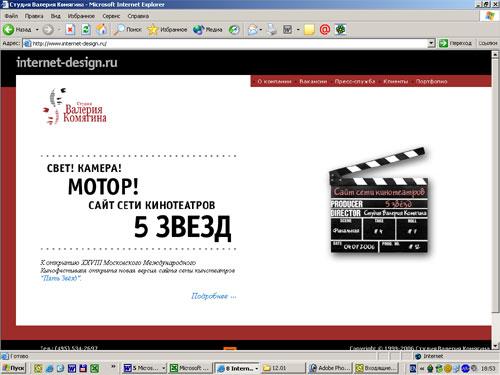This screenshot has height=375, width=500.
Task: Click the vertical scrollbar thumb
Action: click(495, 185)
